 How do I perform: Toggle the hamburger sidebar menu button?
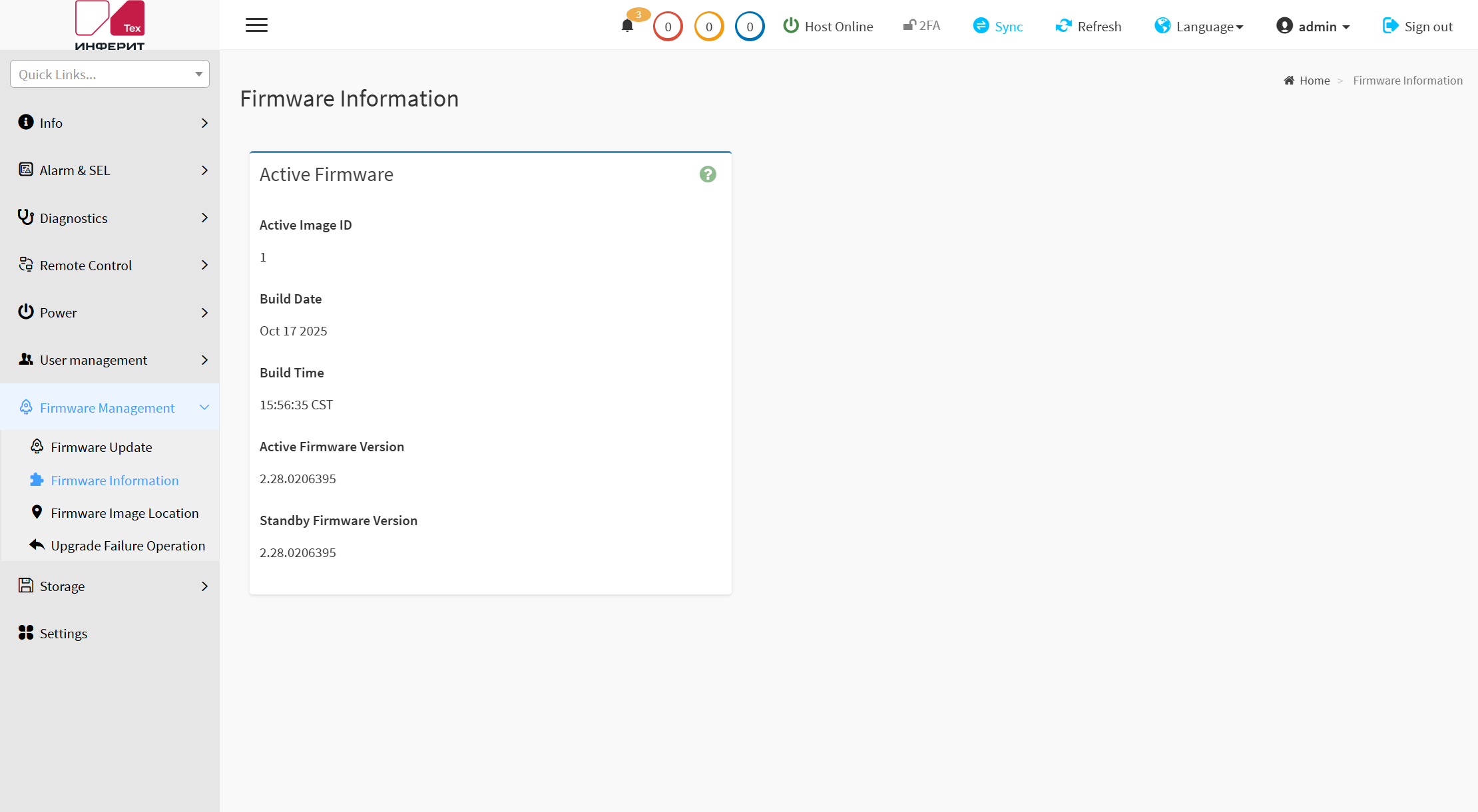[x=256, y=25]
